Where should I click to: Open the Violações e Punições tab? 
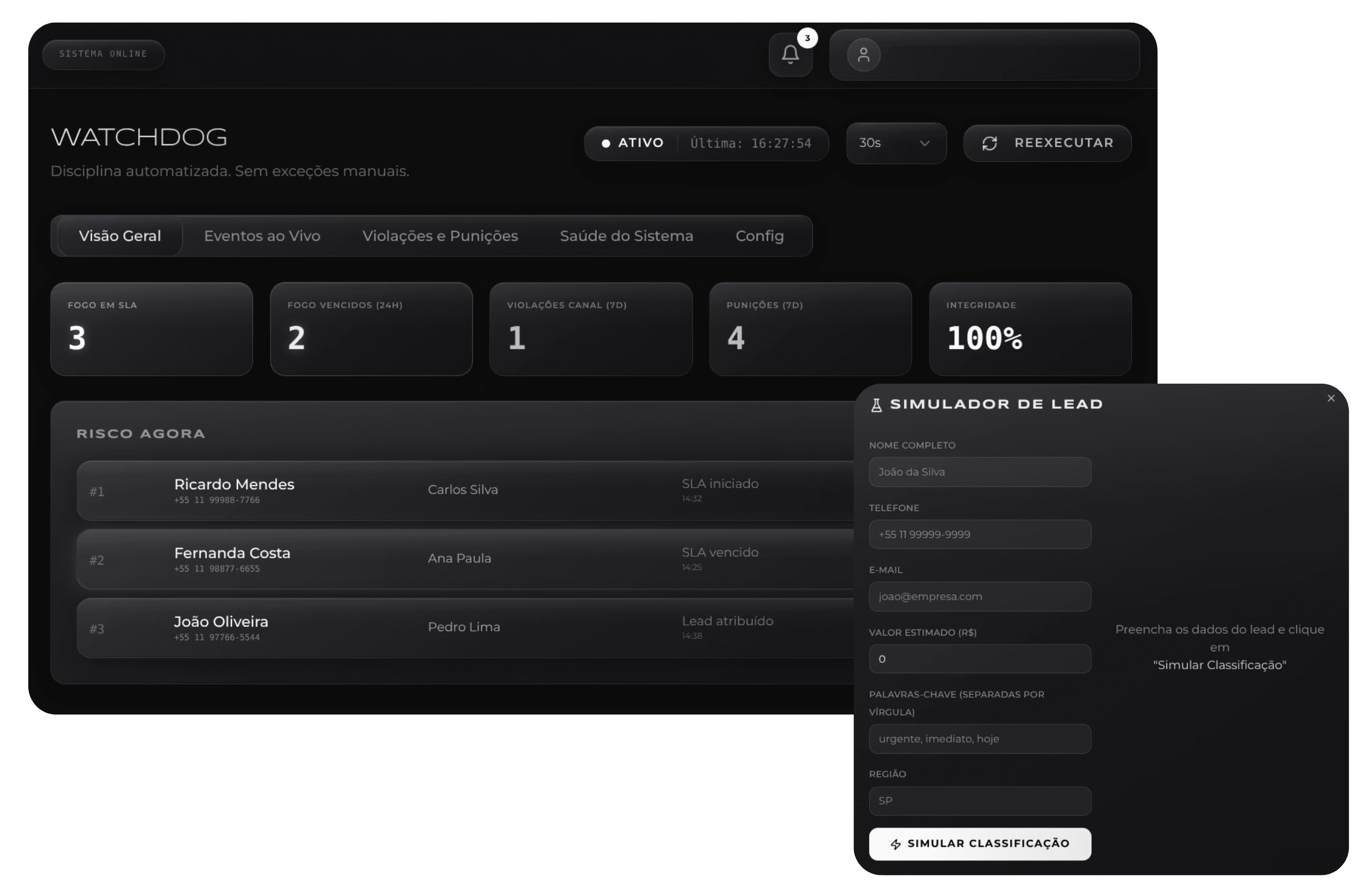coord(440,236)
